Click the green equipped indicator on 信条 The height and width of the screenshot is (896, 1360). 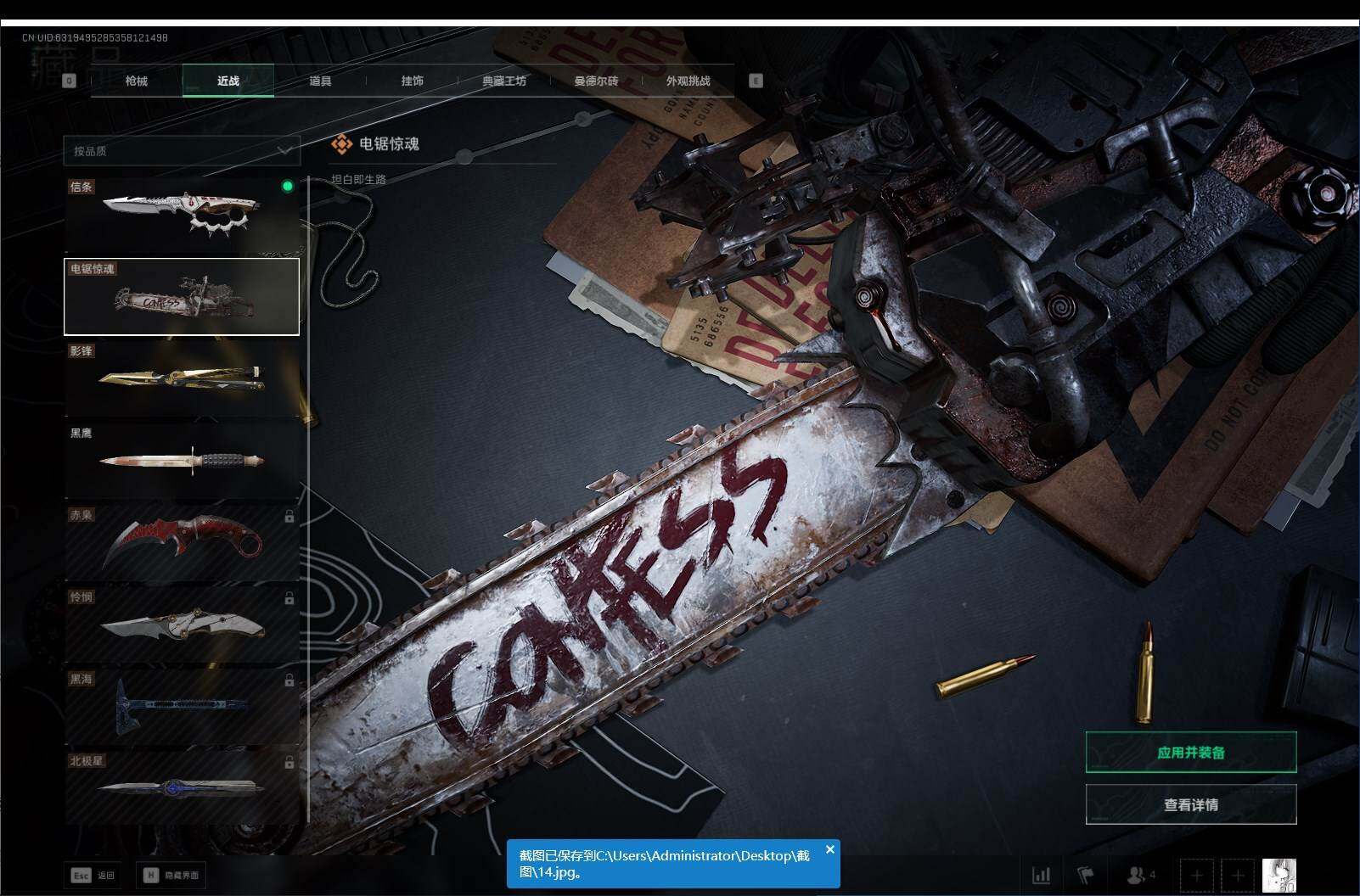[288, 186]
